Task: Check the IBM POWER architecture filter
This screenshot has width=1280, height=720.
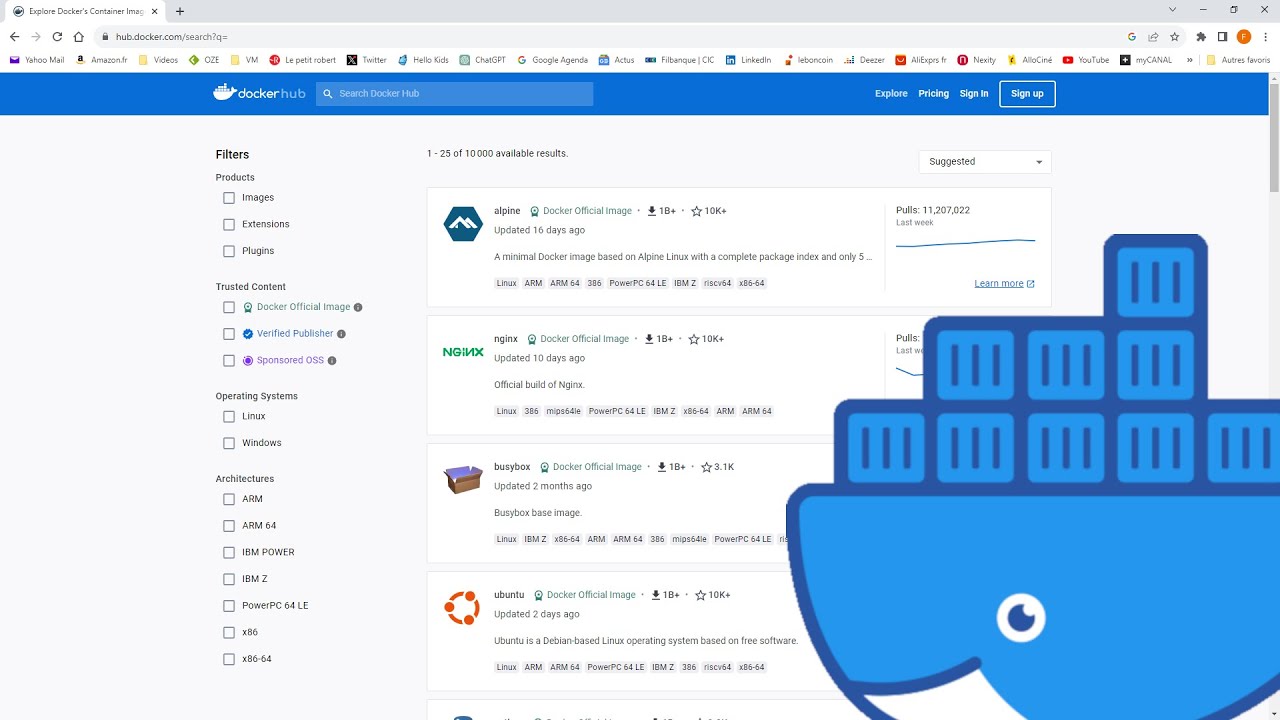Action: [229, 552]
